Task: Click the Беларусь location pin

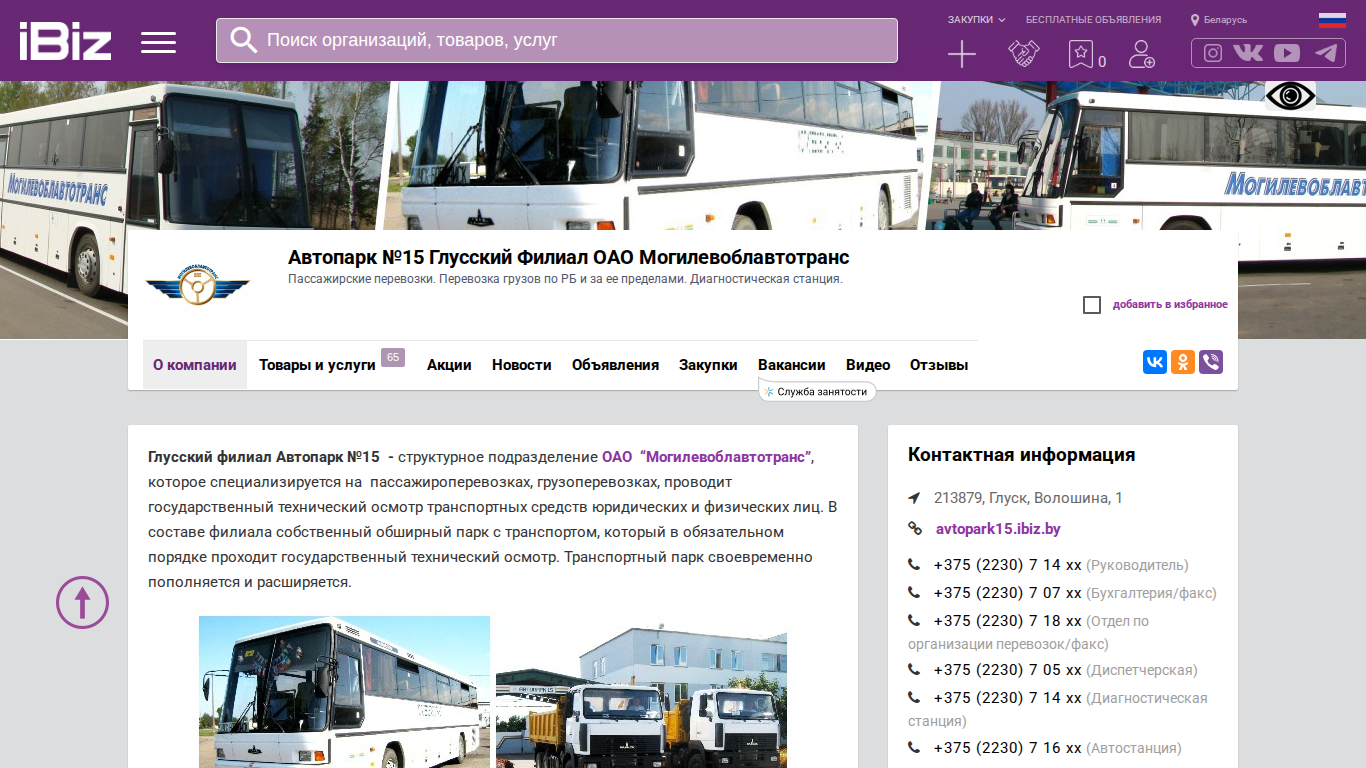Action: 1194,20
